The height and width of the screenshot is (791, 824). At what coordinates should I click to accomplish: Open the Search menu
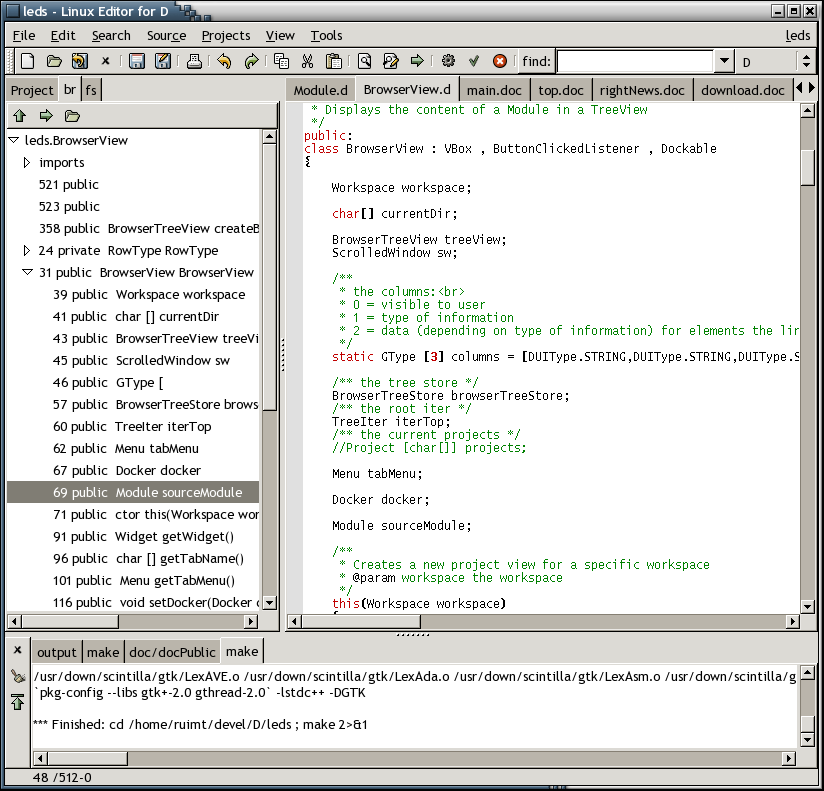point(111,36)
